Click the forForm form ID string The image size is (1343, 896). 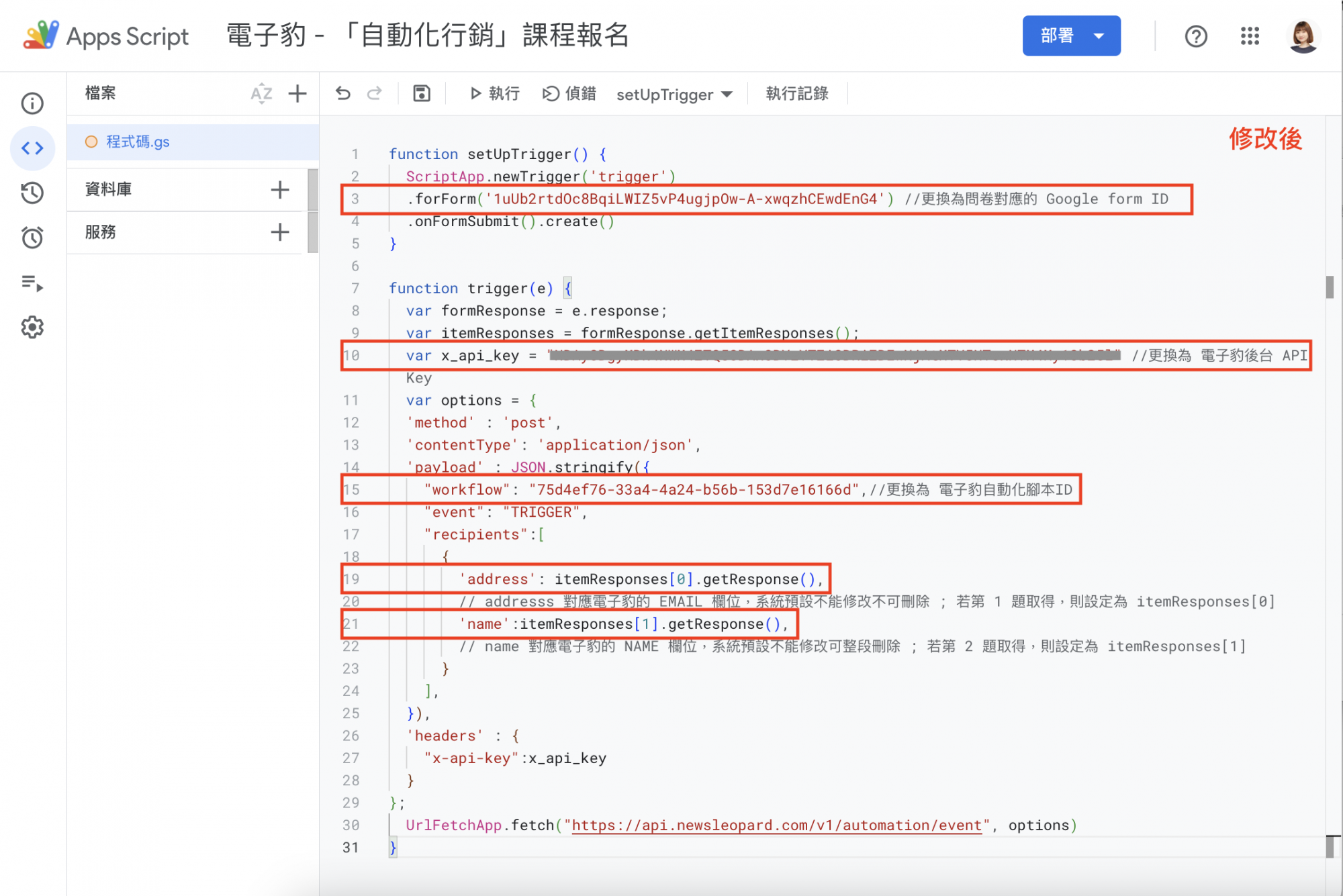[x=685, y=199]
